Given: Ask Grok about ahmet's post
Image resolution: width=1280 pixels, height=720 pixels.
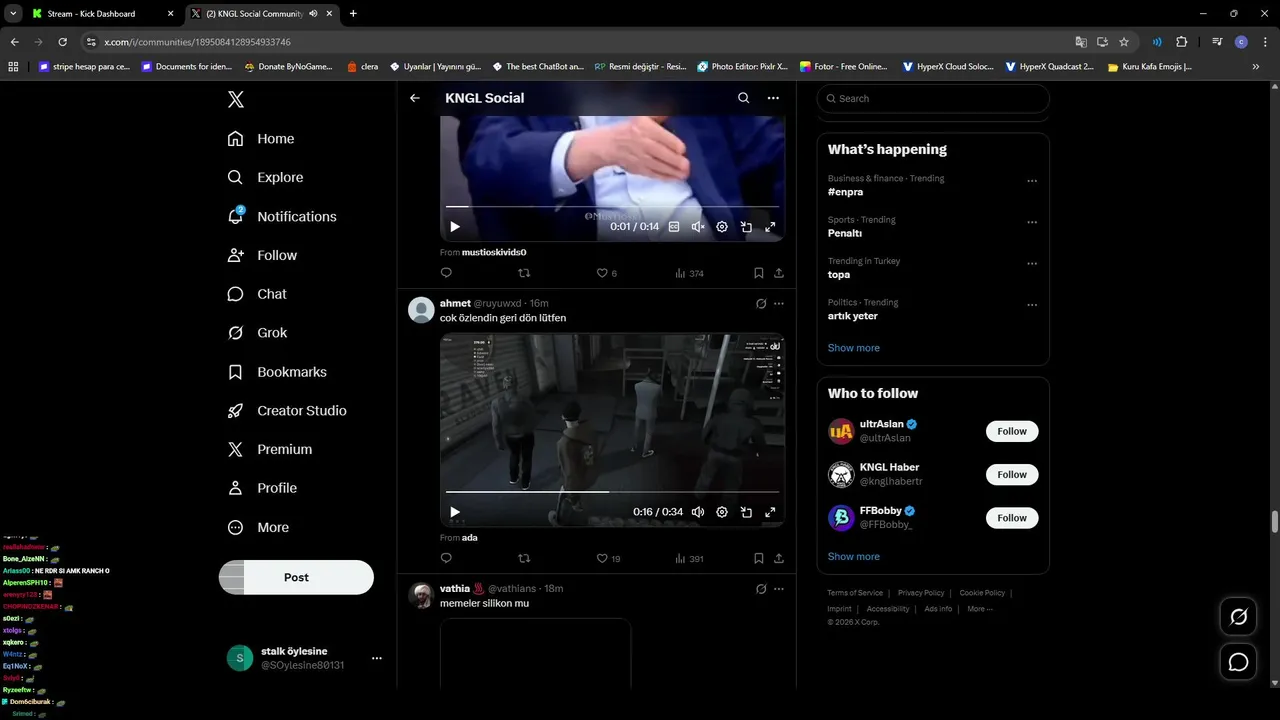Looking at the screenshot, I should pyautogui.click(x=761, y=303).
